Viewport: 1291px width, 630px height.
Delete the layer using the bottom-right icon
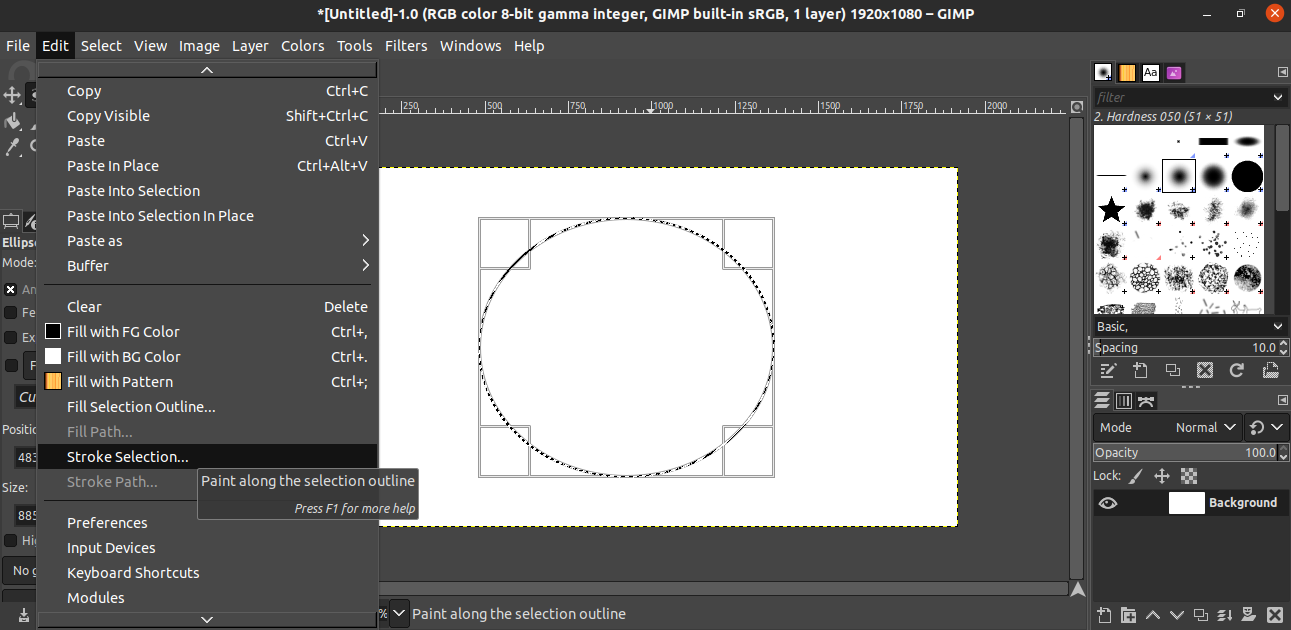pos(1275,615)
